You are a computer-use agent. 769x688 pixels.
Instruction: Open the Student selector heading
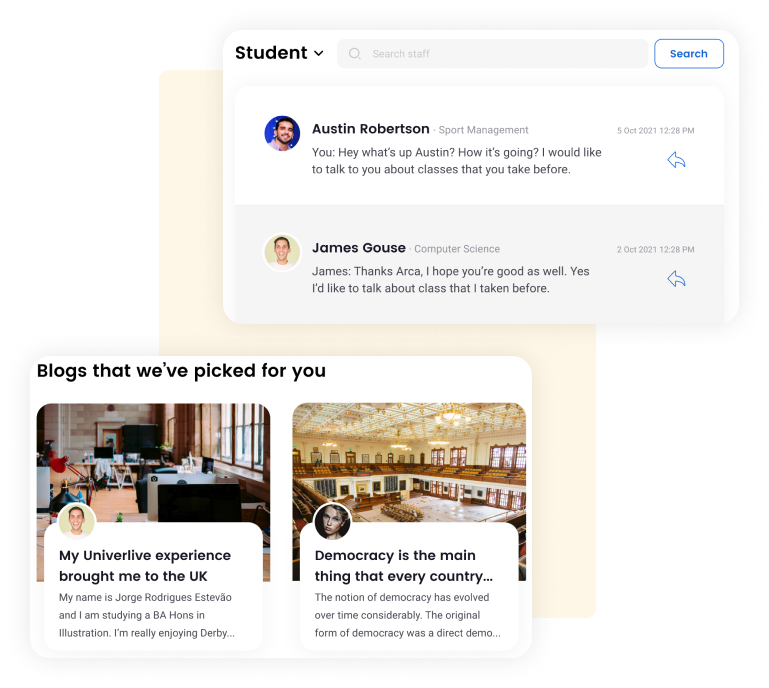[x=279, y=53]
